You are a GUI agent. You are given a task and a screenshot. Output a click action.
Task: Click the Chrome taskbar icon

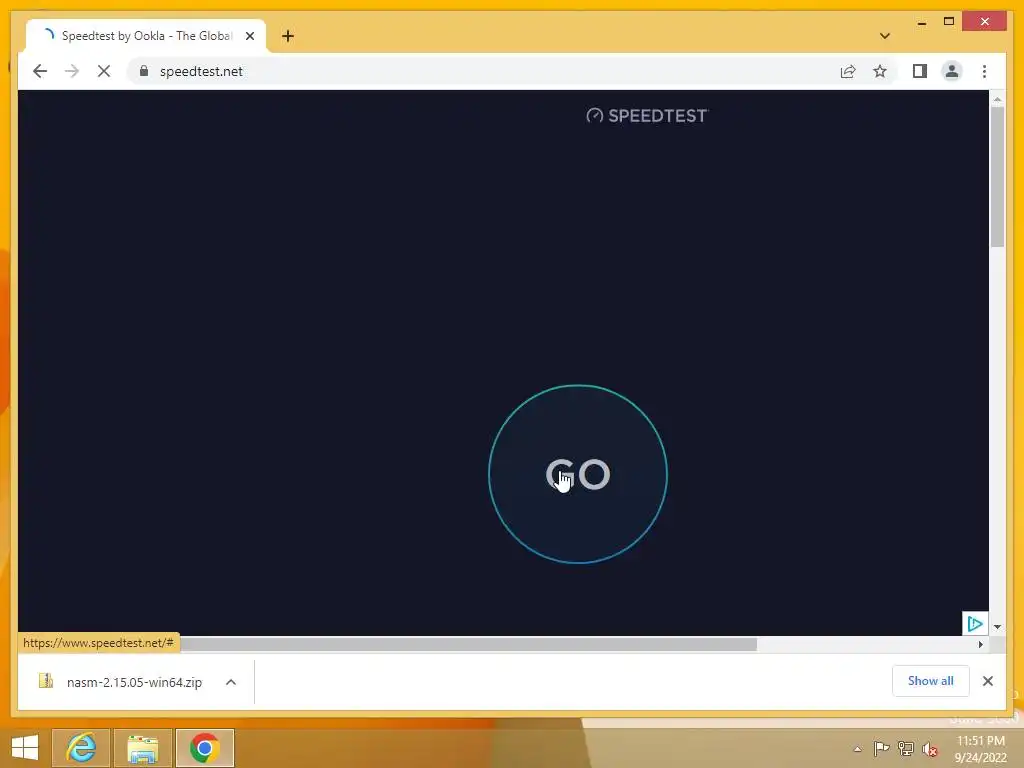(204, 748)
